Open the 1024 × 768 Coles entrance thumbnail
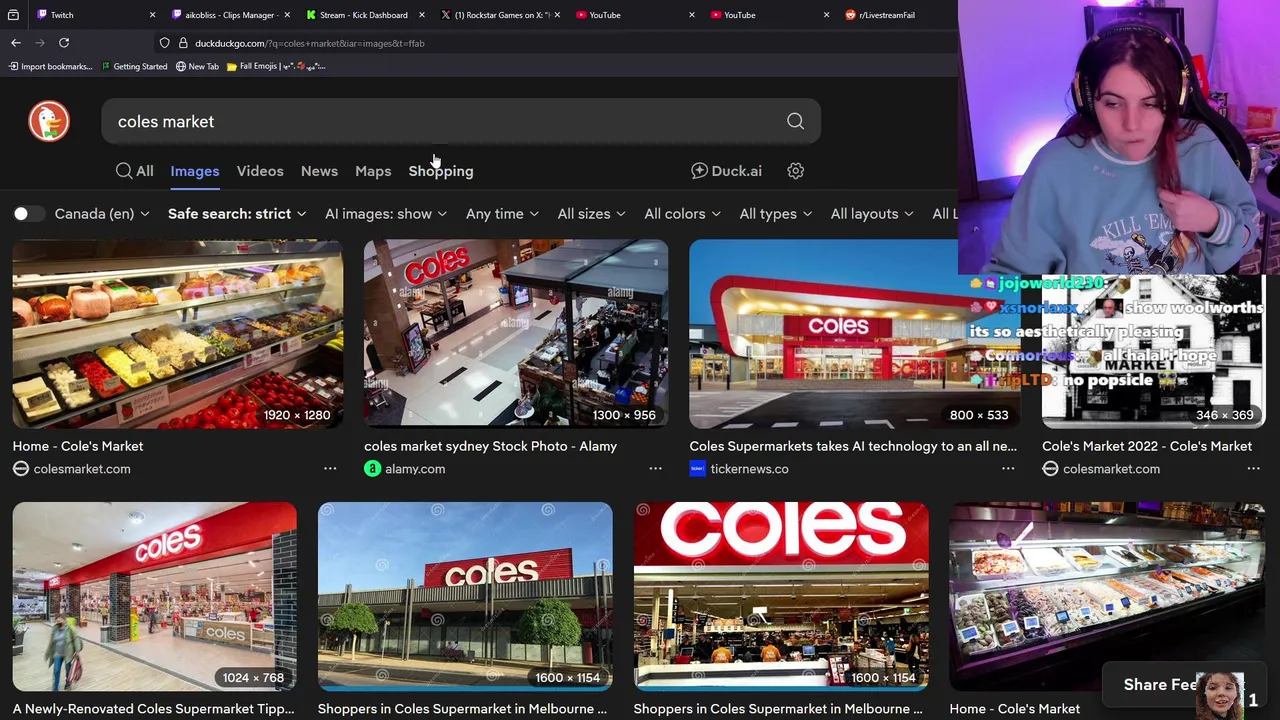The height and width of the screenshot is (720, 1280). [x=154, y=596]
